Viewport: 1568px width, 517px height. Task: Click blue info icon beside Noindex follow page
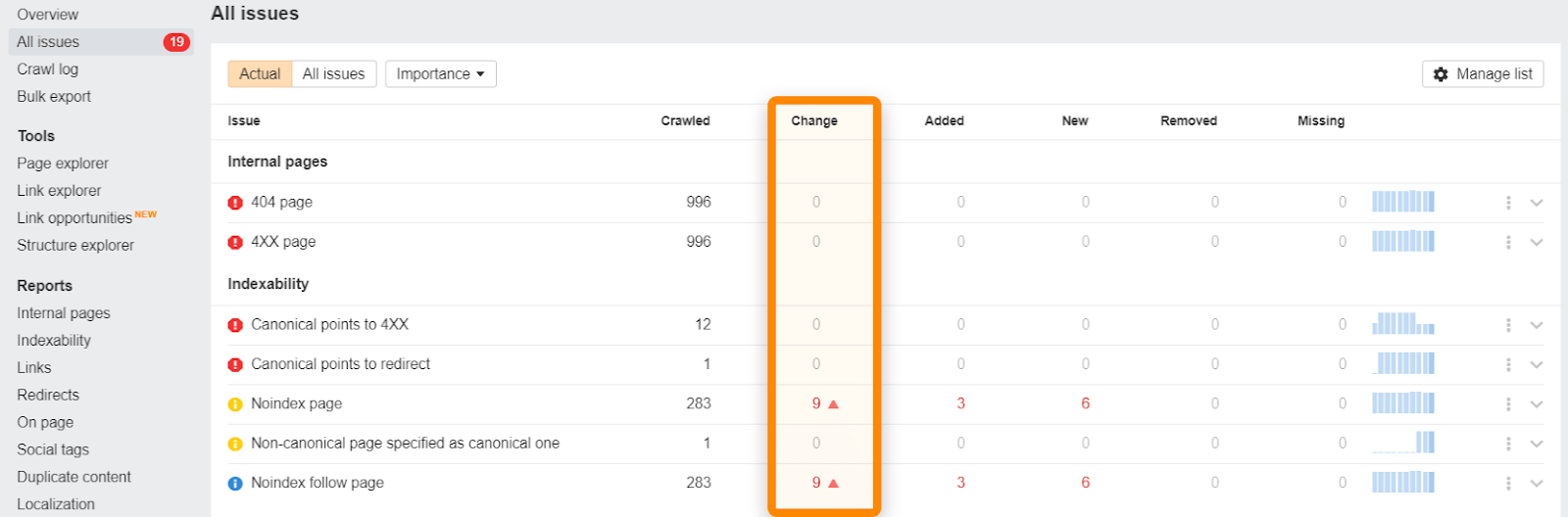[x=235, y=484]
